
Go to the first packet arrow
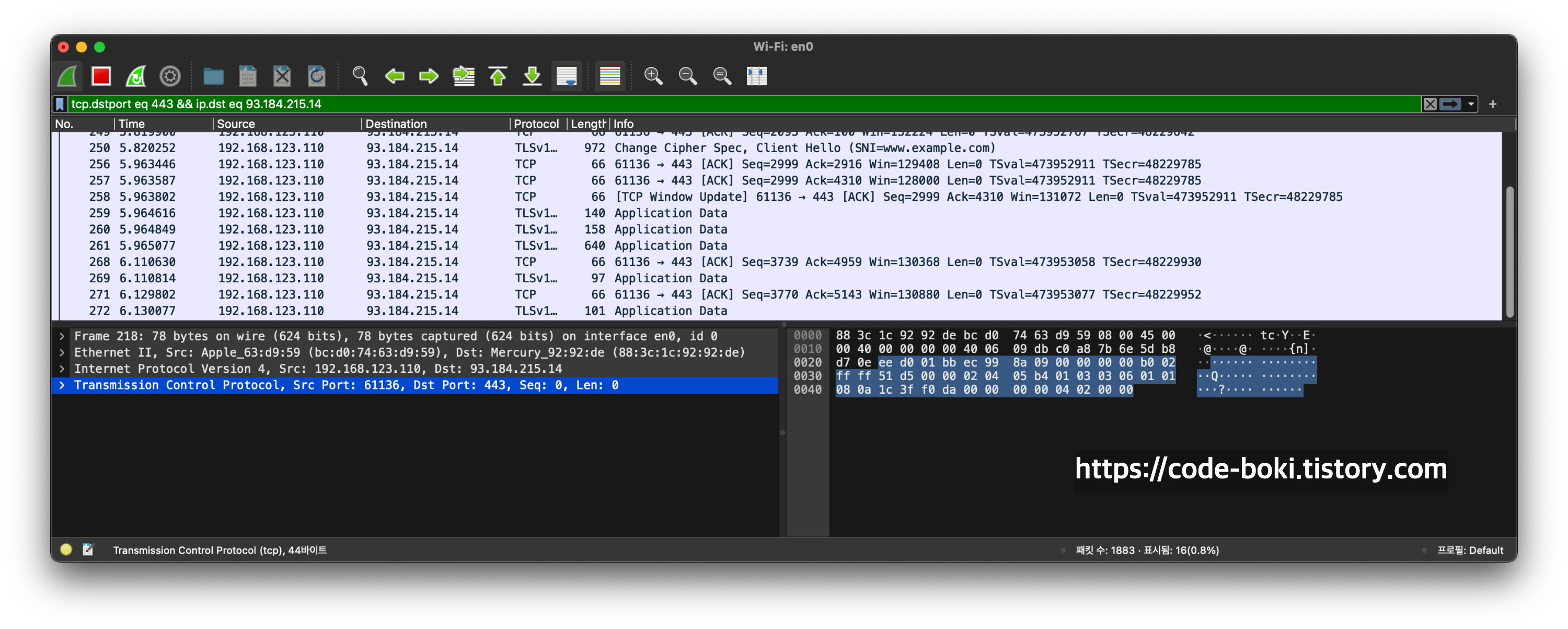click(x=498, y=76)
